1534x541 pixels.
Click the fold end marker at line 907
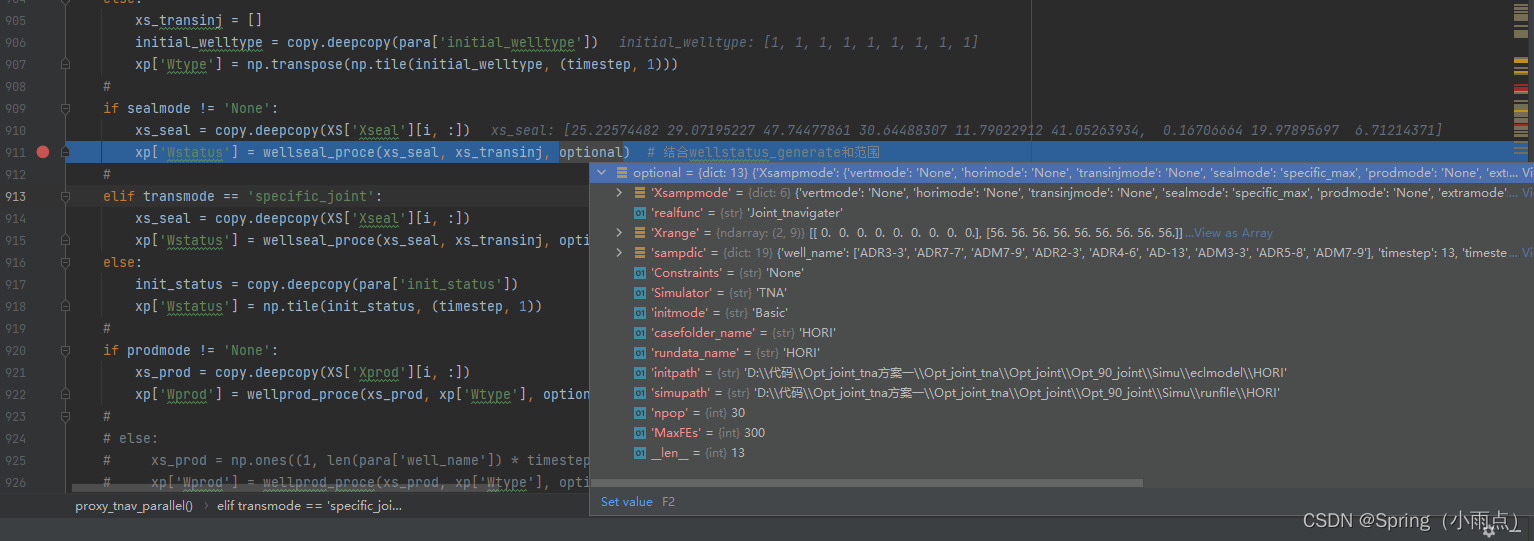66,65
